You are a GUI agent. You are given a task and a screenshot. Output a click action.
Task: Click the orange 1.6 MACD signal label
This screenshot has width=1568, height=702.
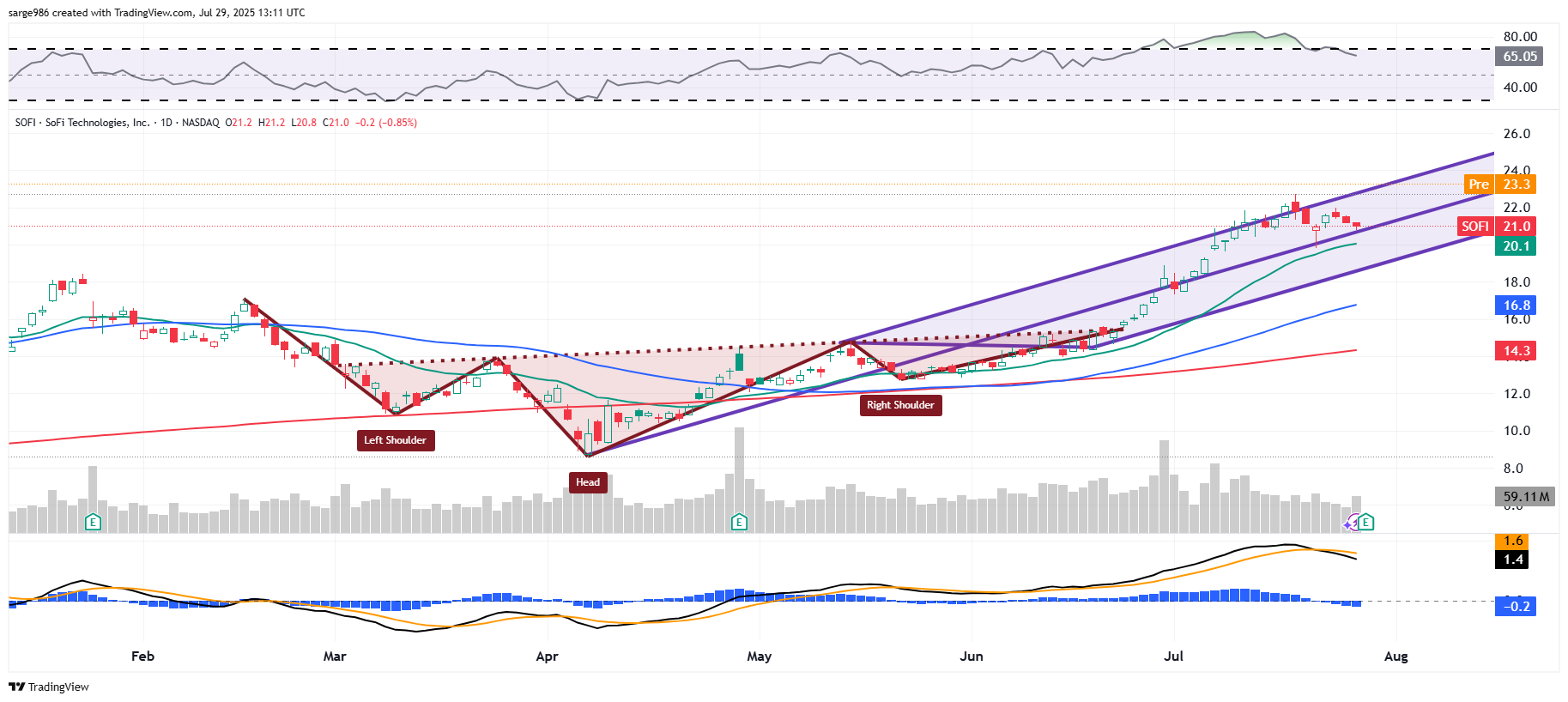[1513, 541]
